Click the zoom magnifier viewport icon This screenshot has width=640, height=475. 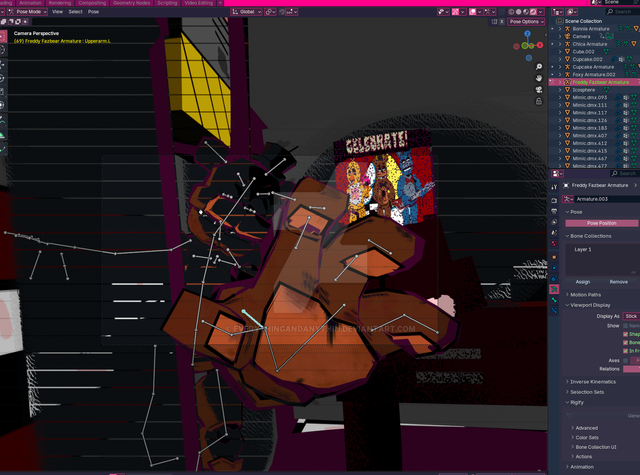pos(539,67)
